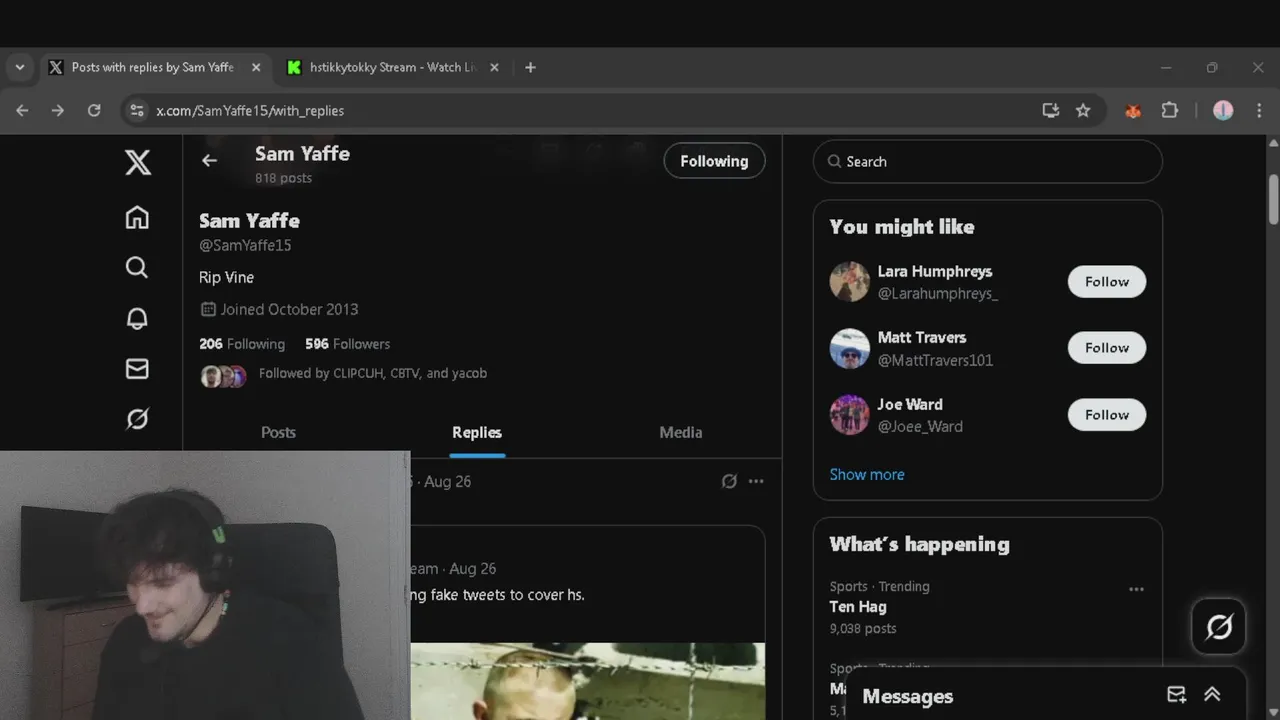The height and width of the screenshot is (720, 1280).
Task: Open 206 Following list
Action: (242, 343)
